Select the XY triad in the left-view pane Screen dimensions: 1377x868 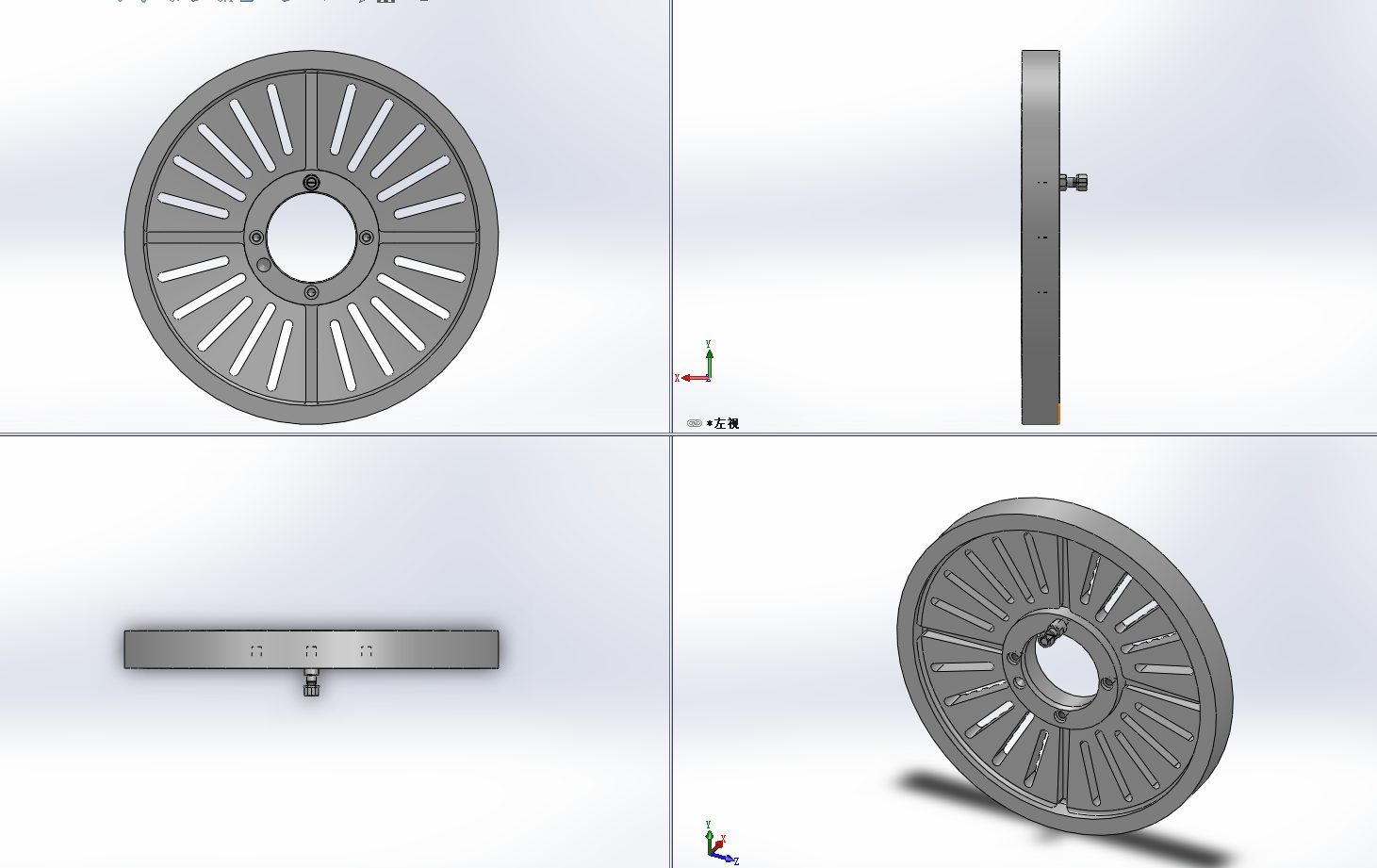[694, 362]
